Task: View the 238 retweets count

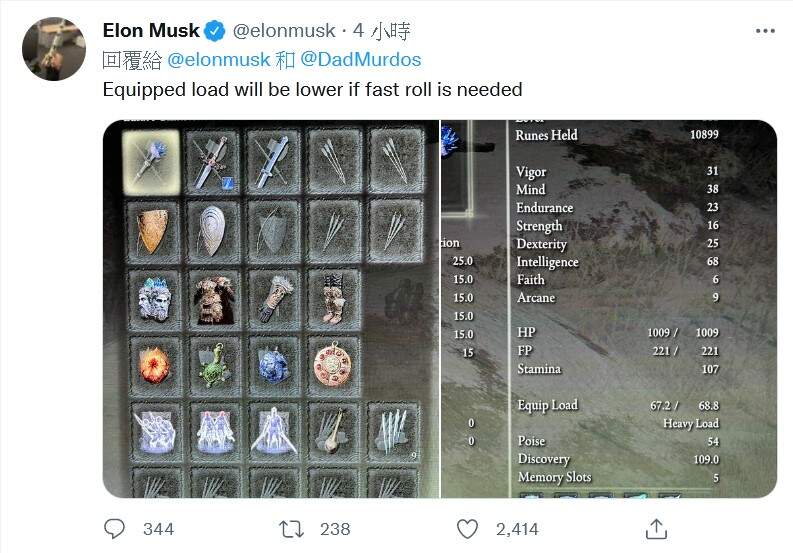Action: tap(334, 528)
